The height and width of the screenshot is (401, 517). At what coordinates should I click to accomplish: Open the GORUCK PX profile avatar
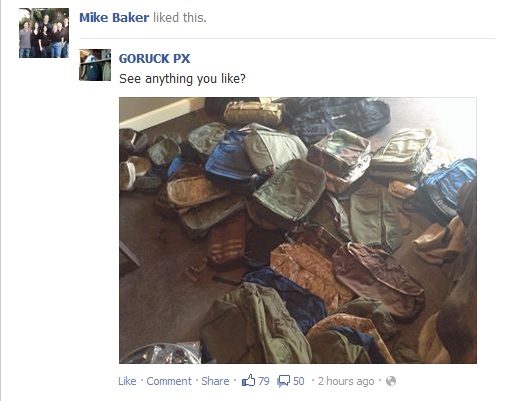(x=95, y=65)
